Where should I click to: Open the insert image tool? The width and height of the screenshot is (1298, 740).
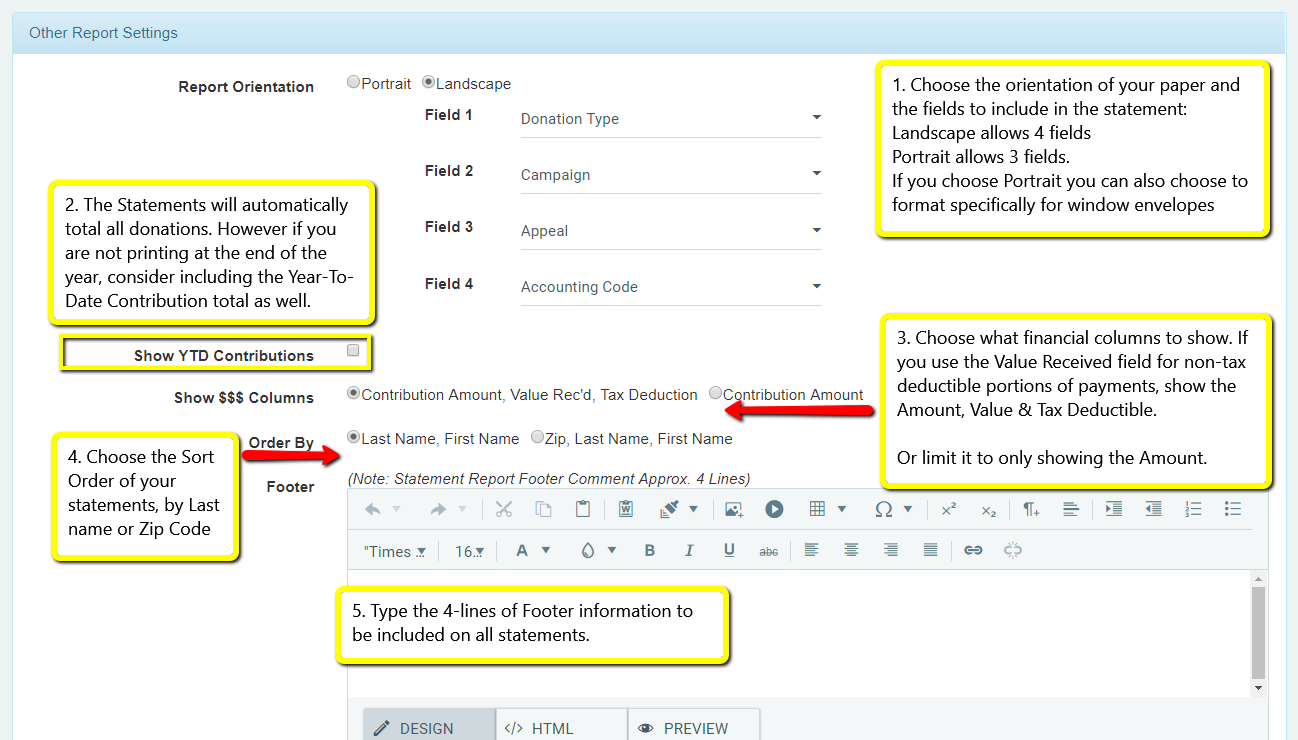[x=734, y=509]
